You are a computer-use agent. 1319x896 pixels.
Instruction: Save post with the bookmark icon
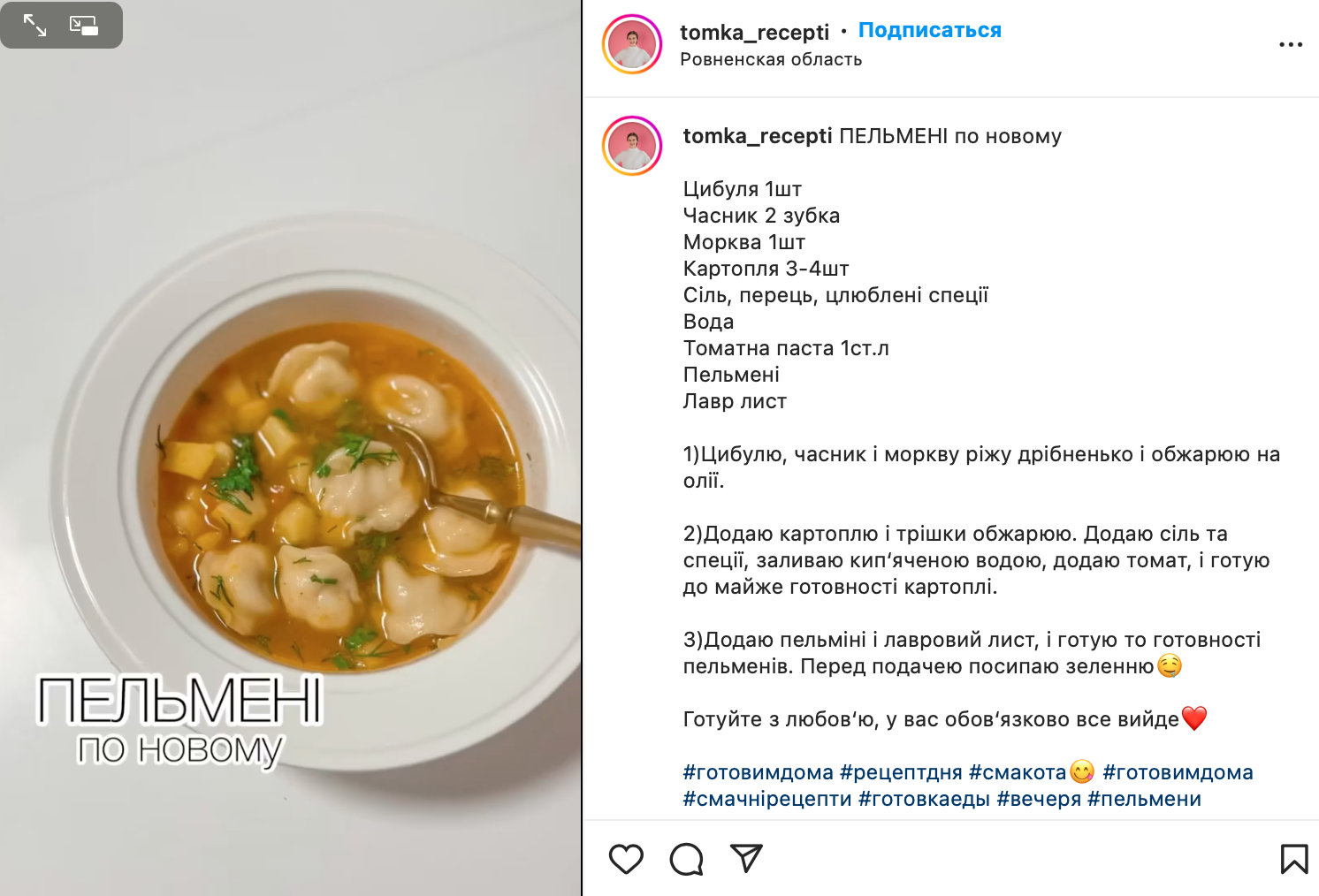click(1294, 859)
